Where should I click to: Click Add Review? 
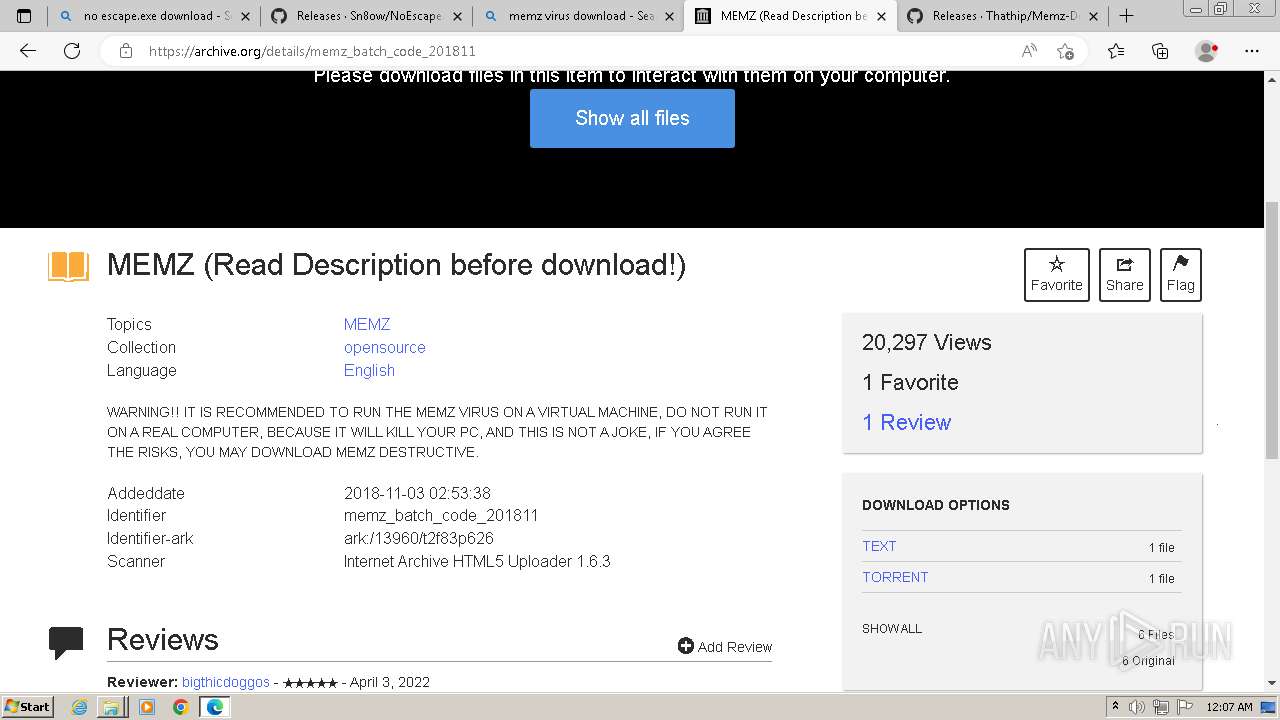tap(725, 646)
